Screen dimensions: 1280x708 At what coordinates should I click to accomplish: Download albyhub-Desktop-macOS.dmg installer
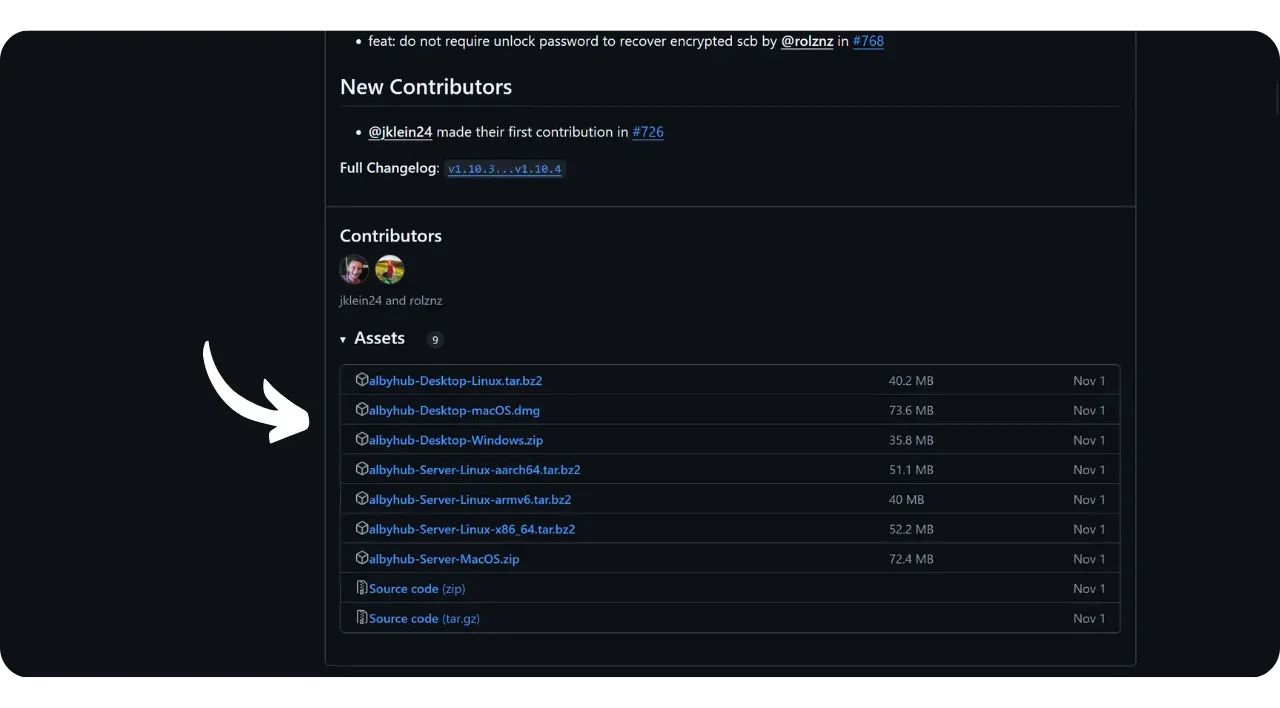[454, 410]
